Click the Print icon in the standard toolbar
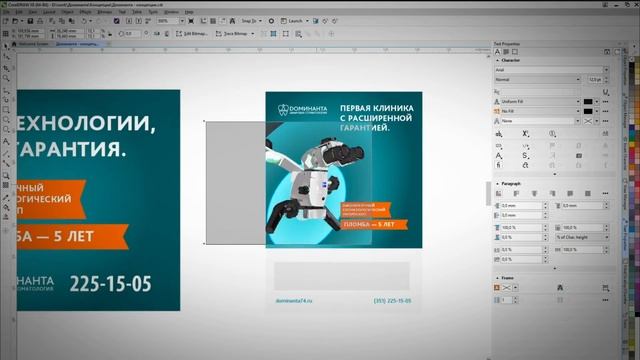The image size is (640, 360). coord(40,21)
